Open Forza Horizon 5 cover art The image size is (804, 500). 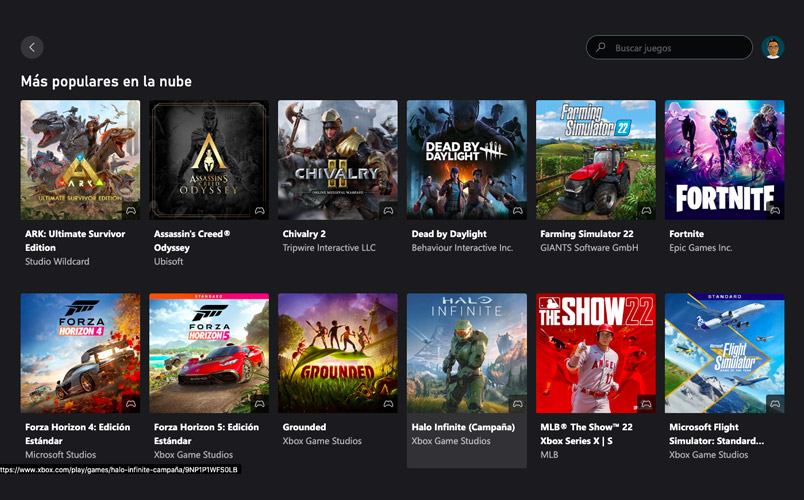(209, 353)
